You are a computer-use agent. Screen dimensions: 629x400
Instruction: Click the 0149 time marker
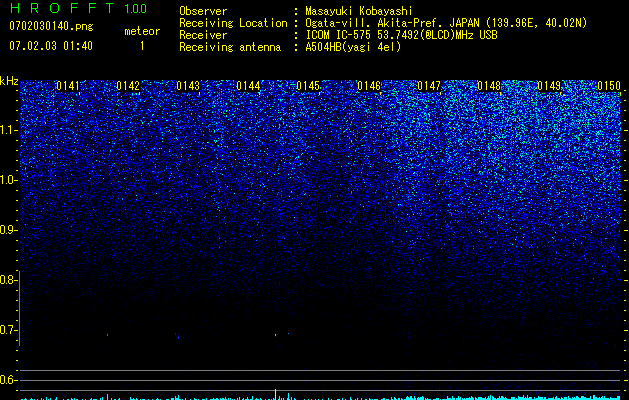click(549, 86)
